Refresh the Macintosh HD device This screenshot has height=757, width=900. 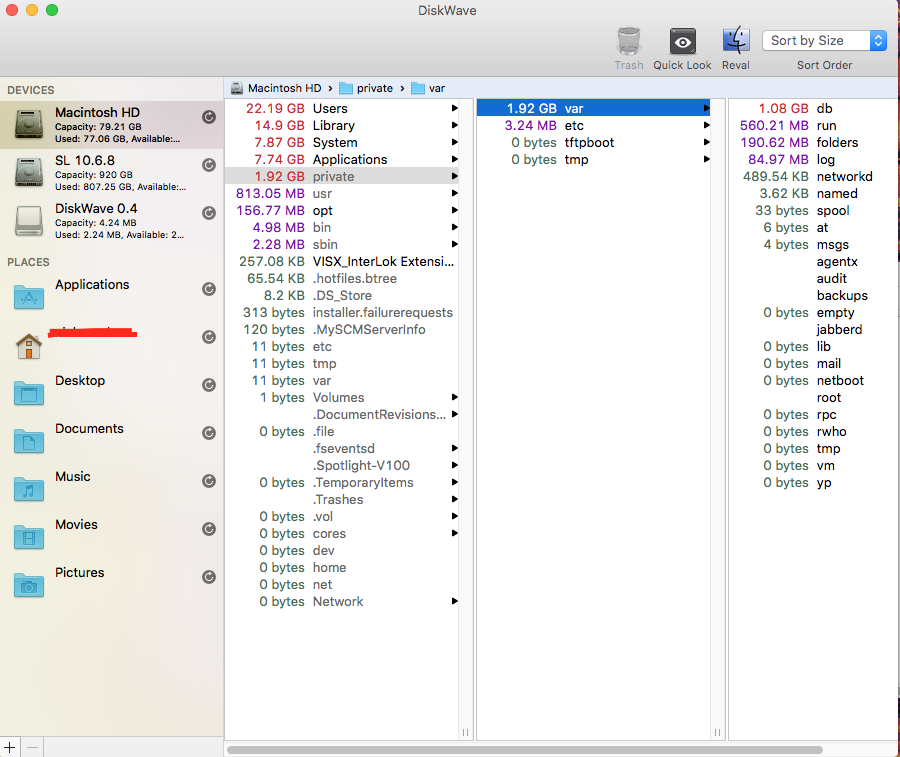209,117
